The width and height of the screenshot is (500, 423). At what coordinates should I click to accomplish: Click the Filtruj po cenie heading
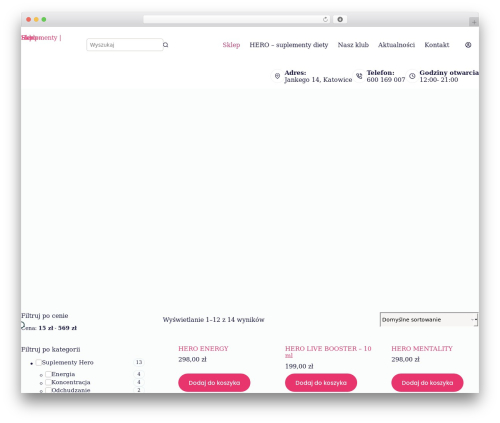coord(45,316)
